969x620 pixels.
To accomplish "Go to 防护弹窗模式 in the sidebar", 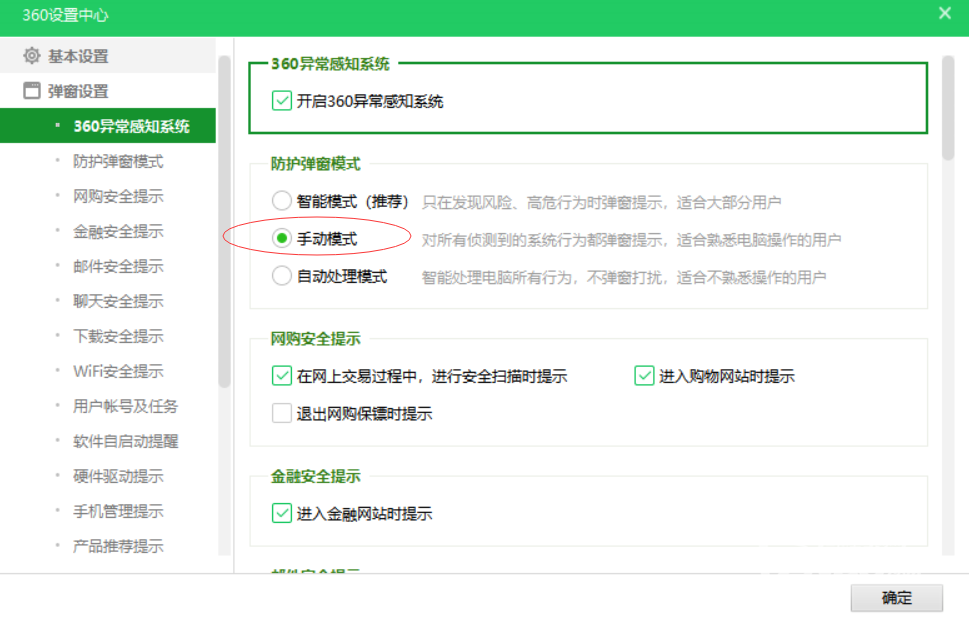I will [x=118, y=161].
